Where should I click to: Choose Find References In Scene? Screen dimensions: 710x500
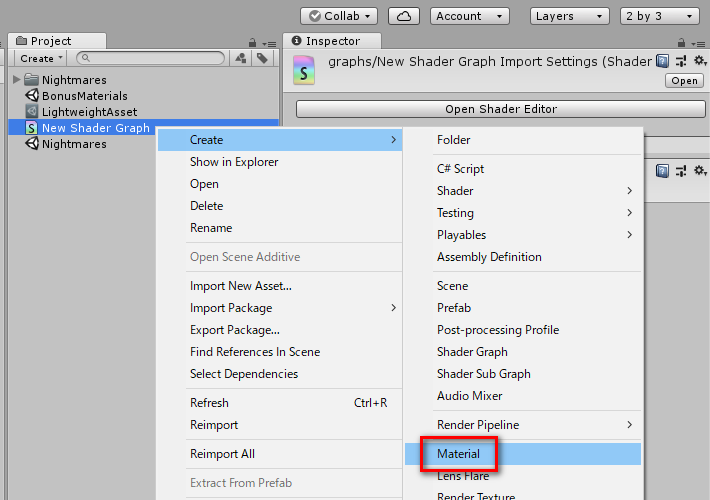(x=280, y=352)
